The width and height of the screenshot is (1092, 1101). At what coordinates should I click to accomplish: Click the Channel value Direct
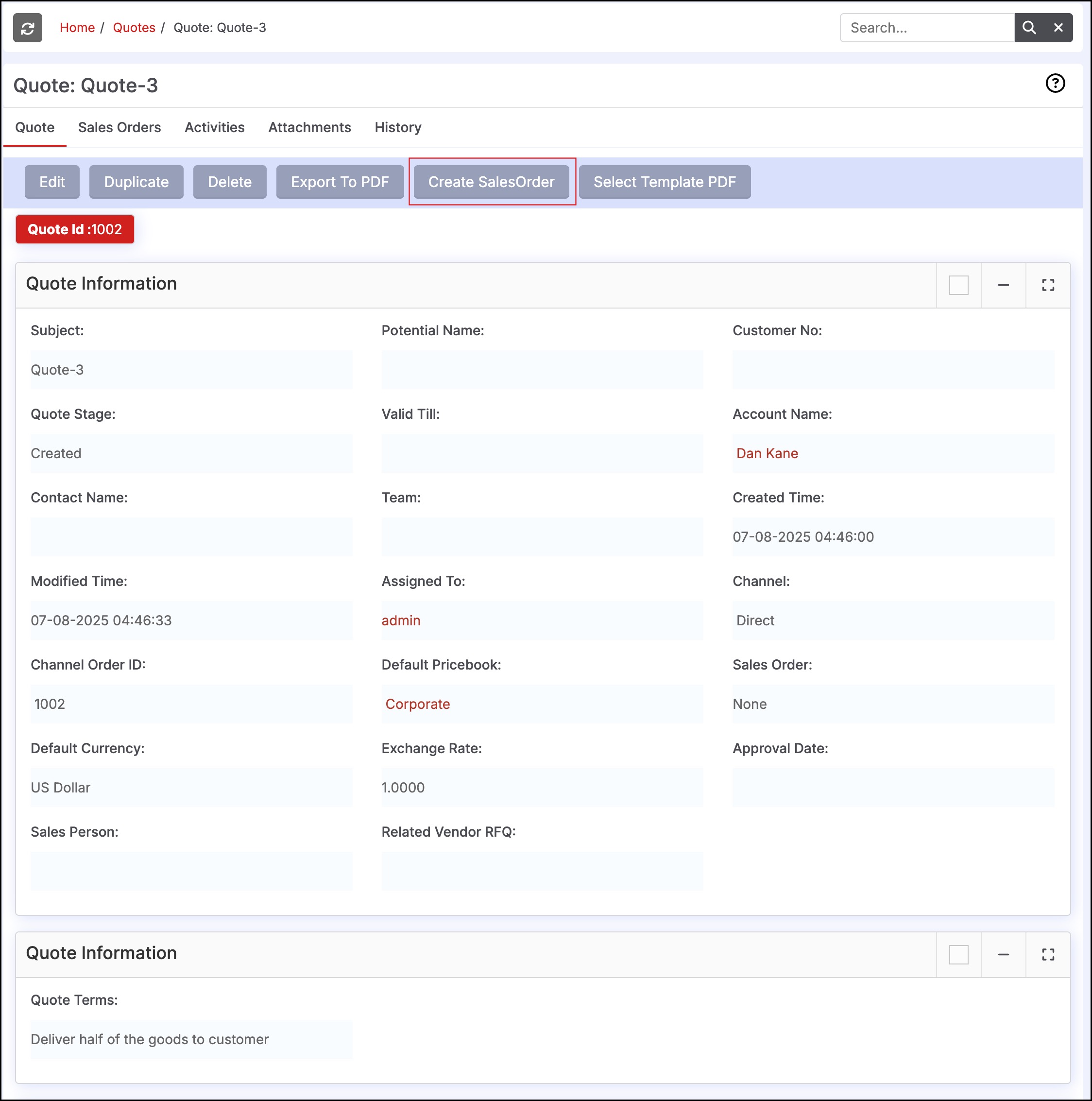coord(755,620)
